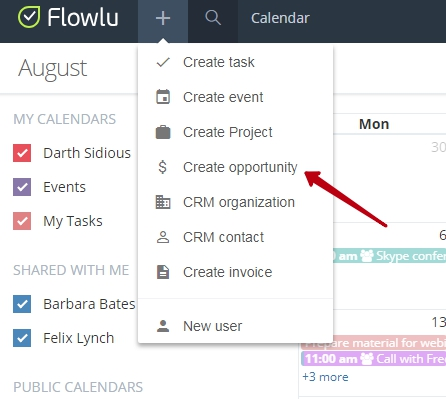446x399 pixels.
Task: Click the Flowlu logo icon
Action: tap(29, 17)
